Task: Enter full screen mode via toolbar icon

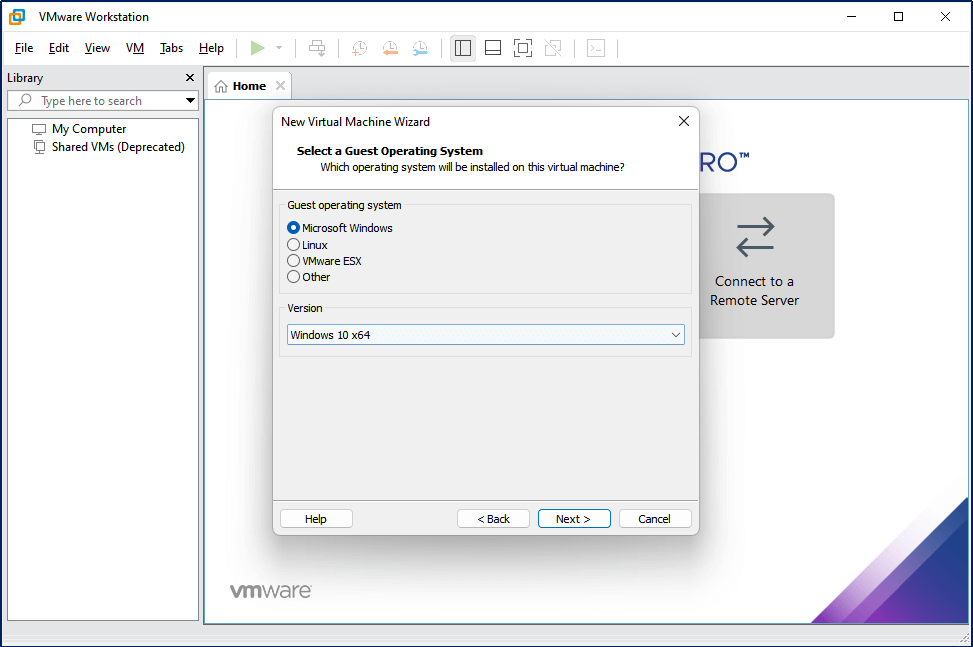Action: point(523,48)
